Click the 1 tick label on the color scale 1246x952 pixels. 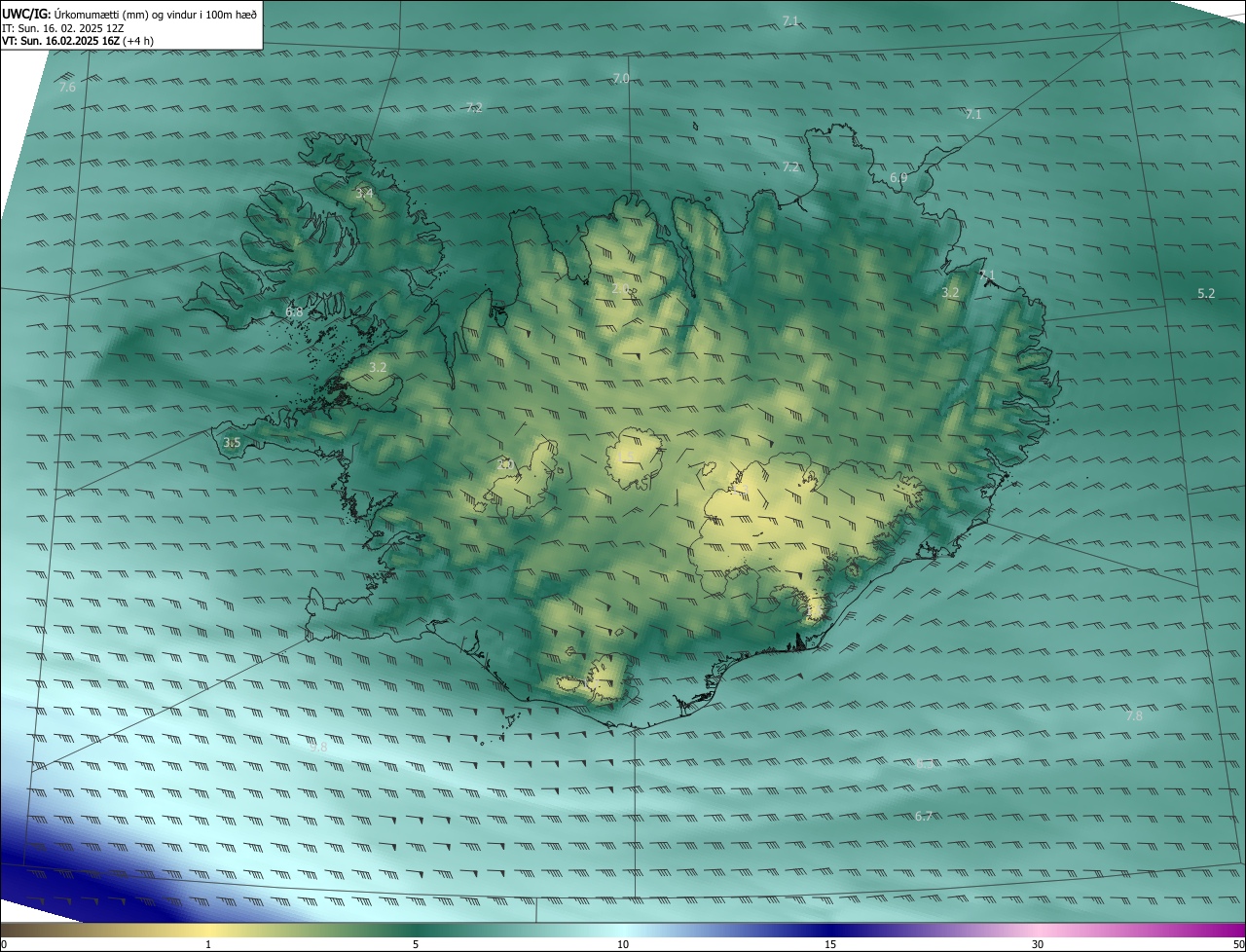tap(208, 945)
